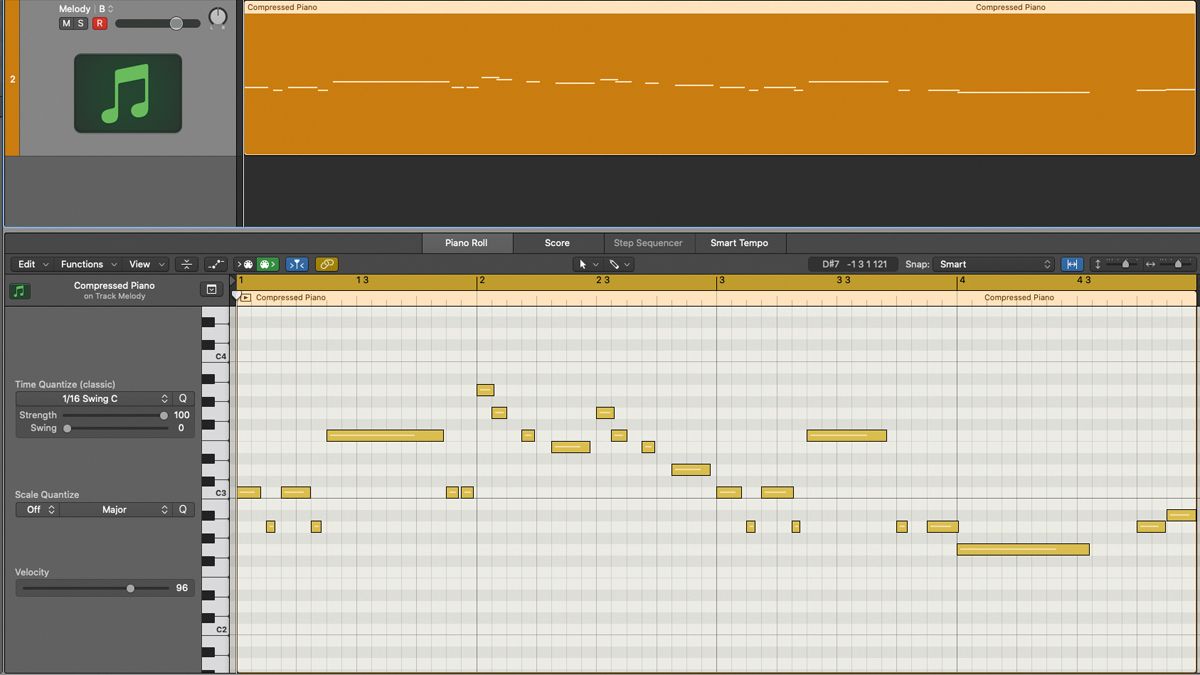Viewport: 1200px width, 675px height.
Task: Select the Pointer tool in the Piano Roll
Action: [584, 263]
